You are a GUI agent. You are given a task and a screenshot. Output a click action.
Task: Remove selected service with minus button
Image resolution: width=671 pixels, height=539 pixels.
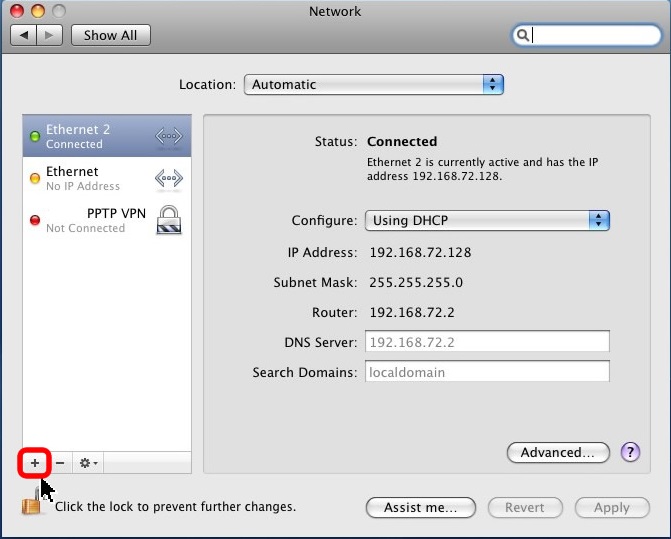point(60,463)
